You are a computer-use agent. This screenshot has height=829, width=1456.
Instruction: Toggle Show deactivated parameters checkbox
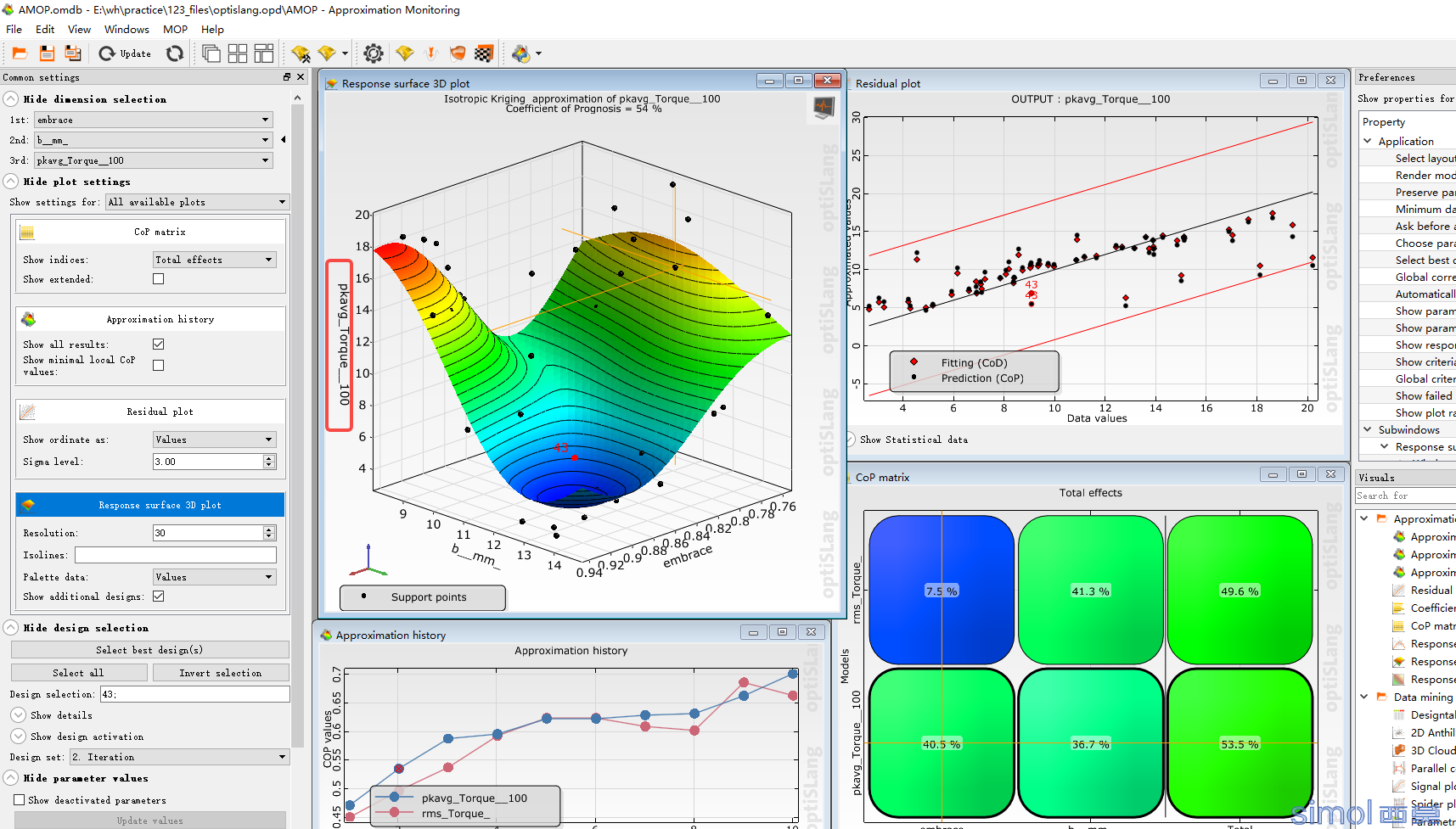20,800
